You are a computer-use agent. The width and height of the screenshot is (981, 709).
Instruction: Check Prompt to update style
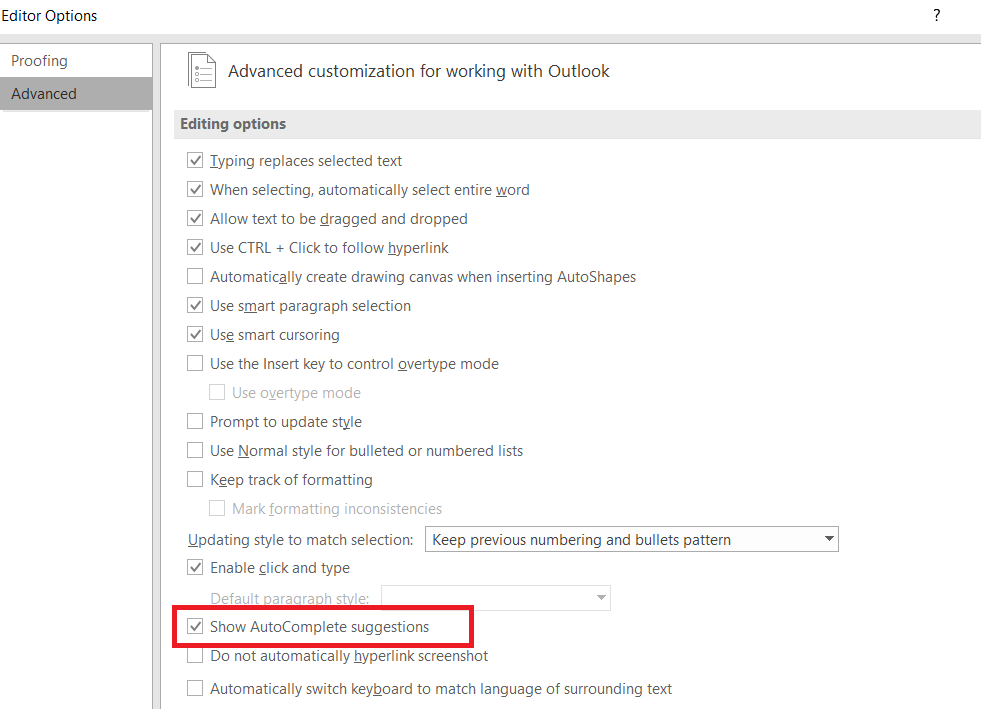pyautogui.click(x=195, y=421)
